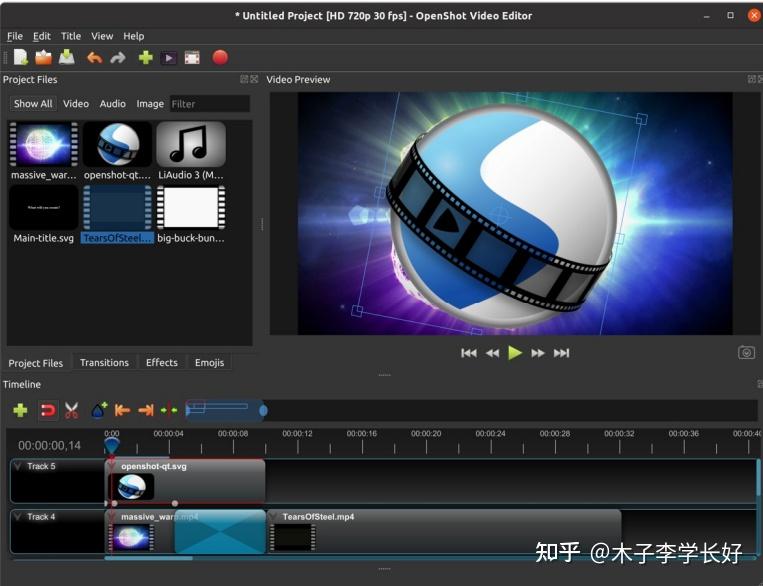
Task: Click the green Import Files plus icon
Action: [x=145, y=57]
